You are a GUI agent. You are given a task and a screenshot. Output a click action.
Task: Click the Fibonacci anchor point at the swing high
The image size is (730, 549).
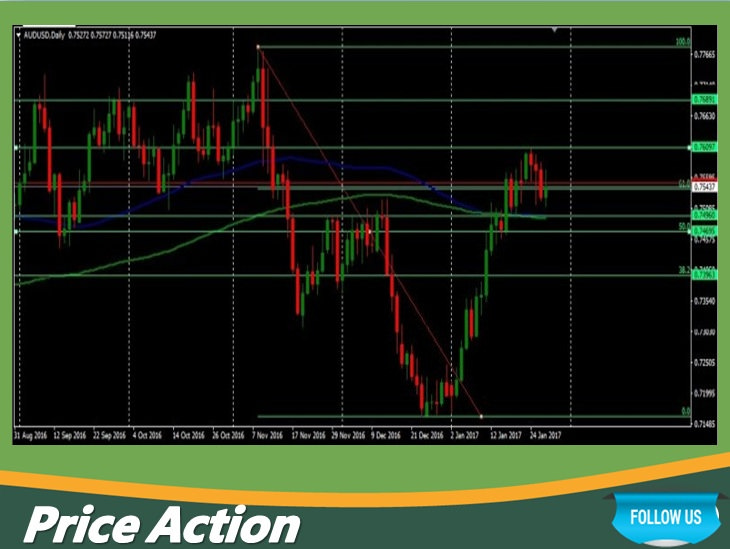click(x=259, y=47)
